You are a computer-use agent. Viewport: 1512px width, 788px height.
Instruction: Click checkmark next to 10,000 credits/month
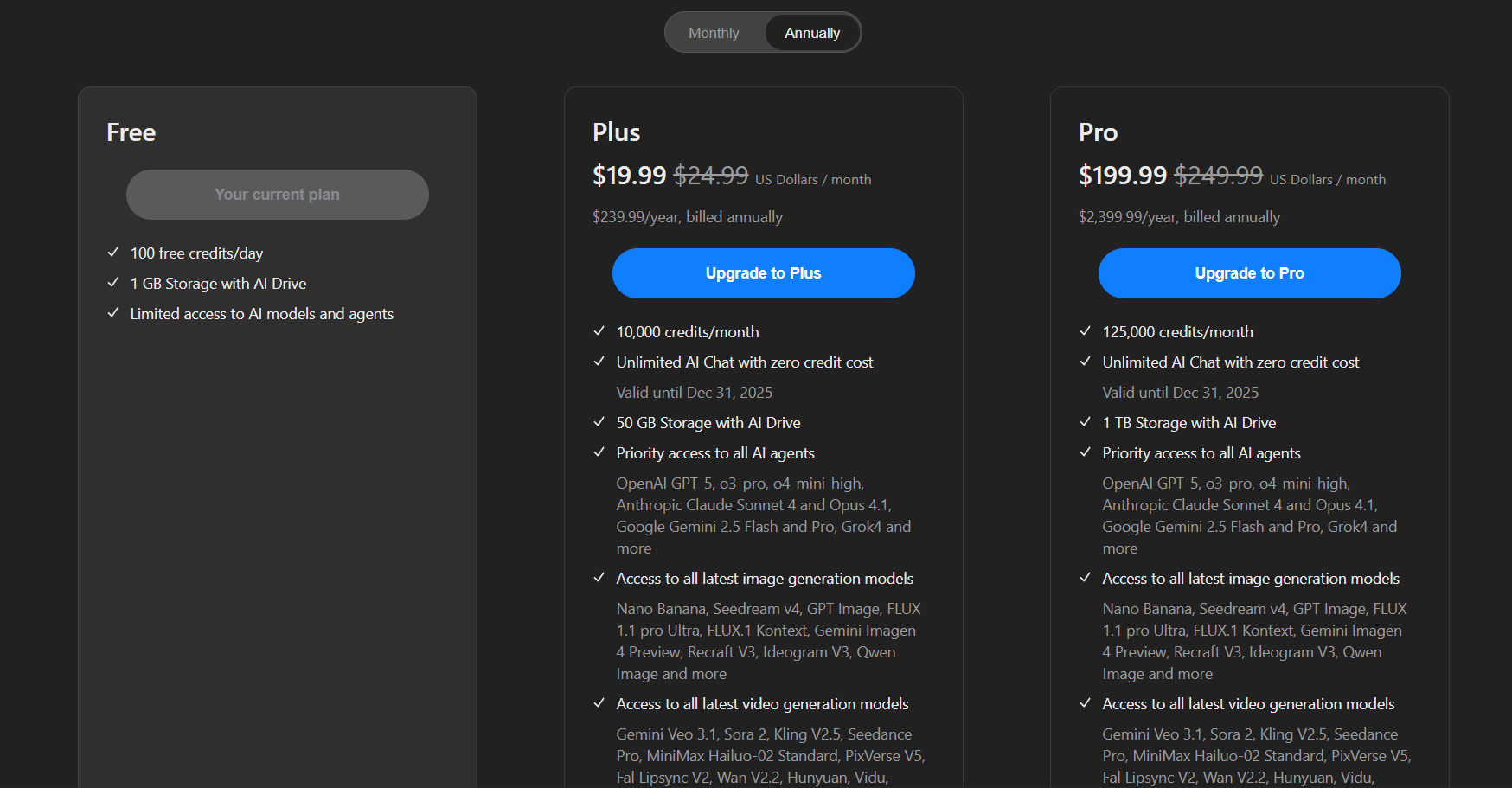click(599, 331)
